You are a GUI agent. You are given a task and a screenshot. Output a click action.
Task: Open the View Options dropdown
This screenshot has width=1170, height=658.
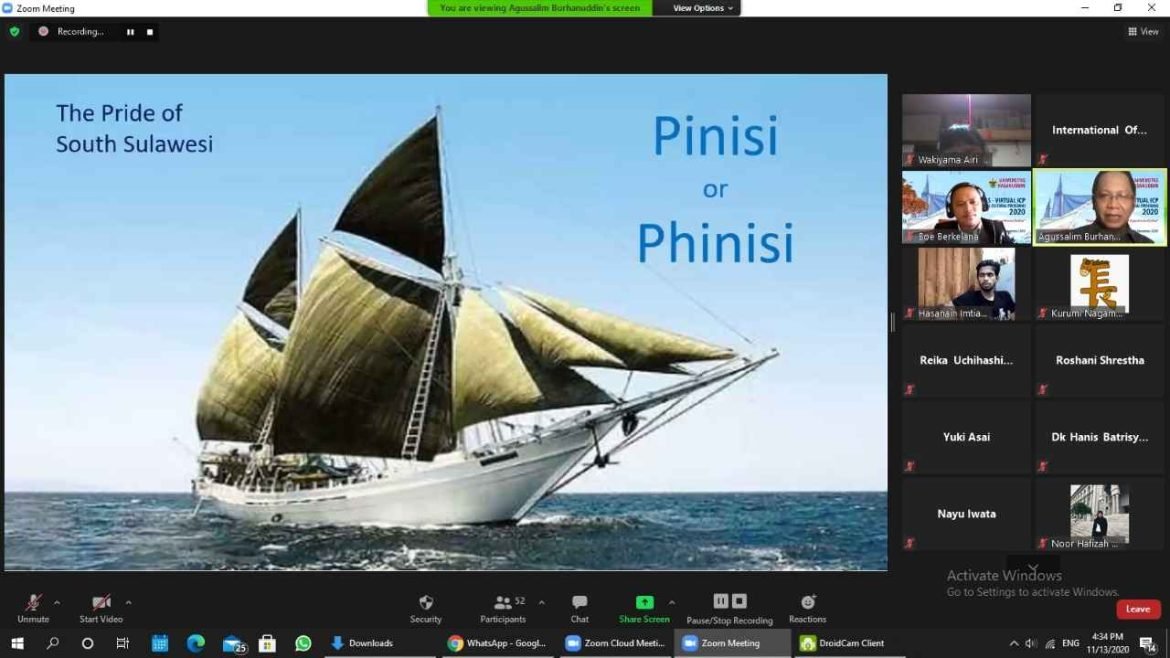click(703, 8)
